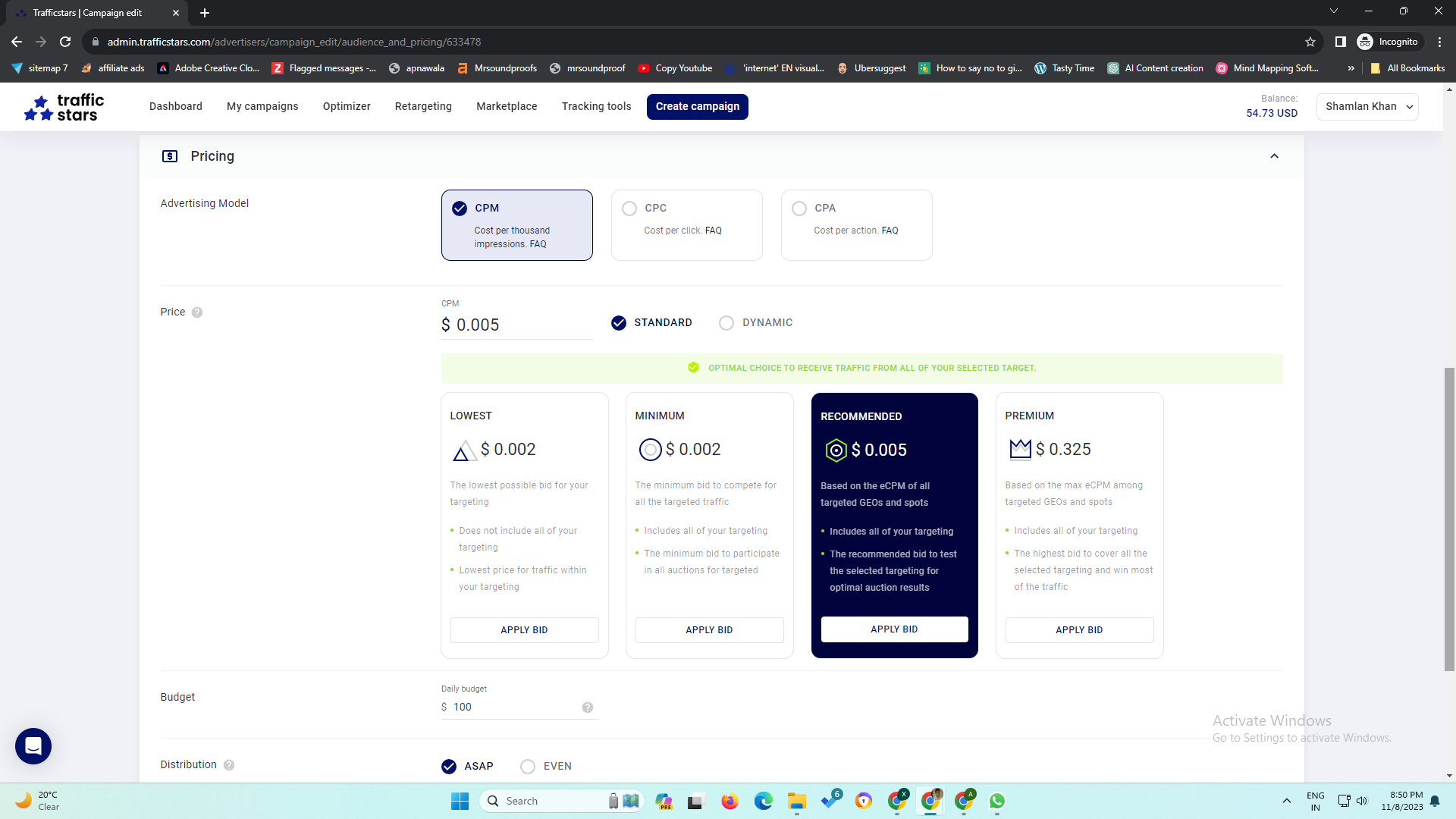Image resolution: width=1456 pixels, height=819 pixels.
Task: Open Chrome tab search dropdown
Action: tap(1334, 11)
